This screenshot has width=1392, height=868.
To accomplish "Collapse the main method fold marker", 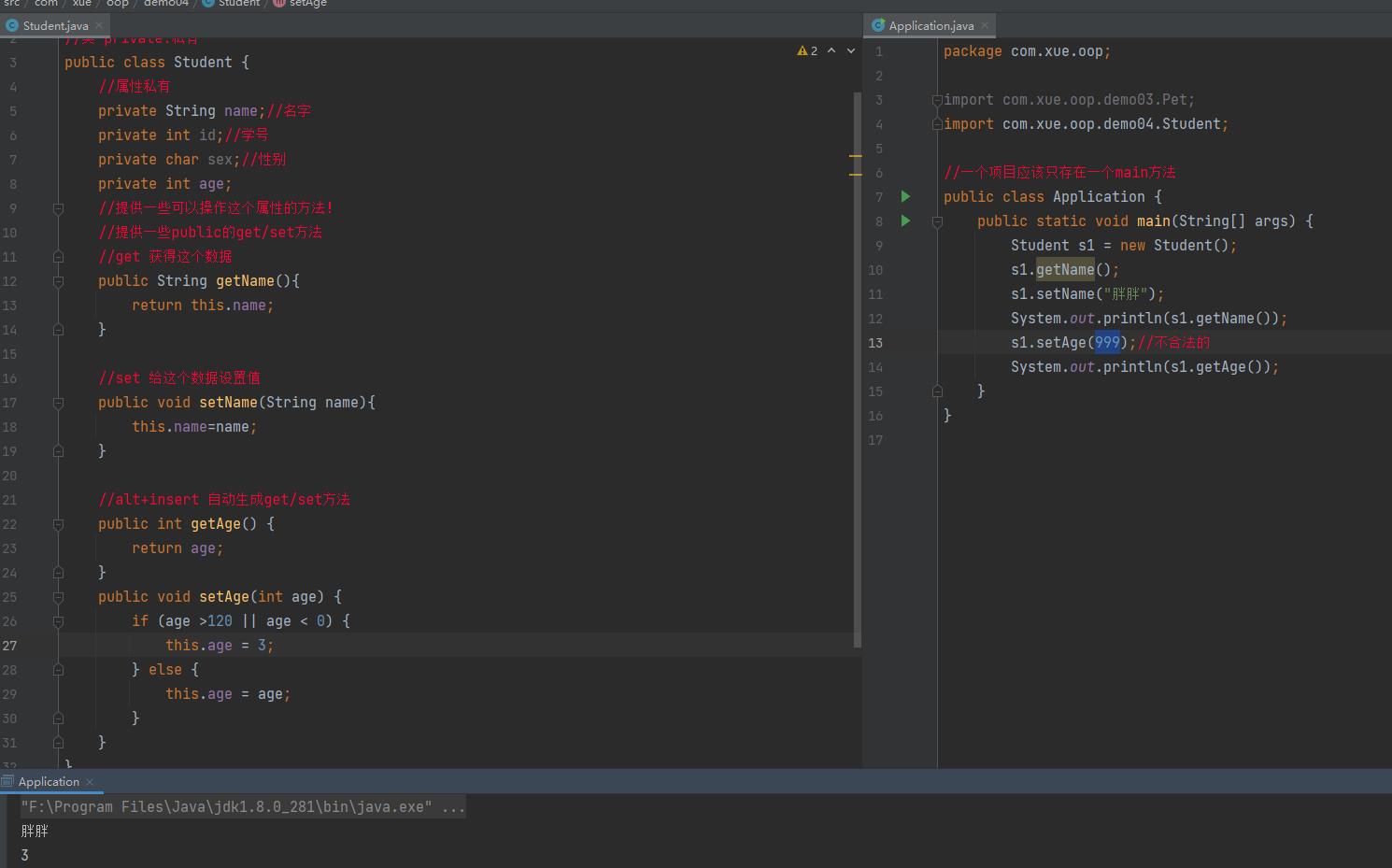I will click(937, 221).
